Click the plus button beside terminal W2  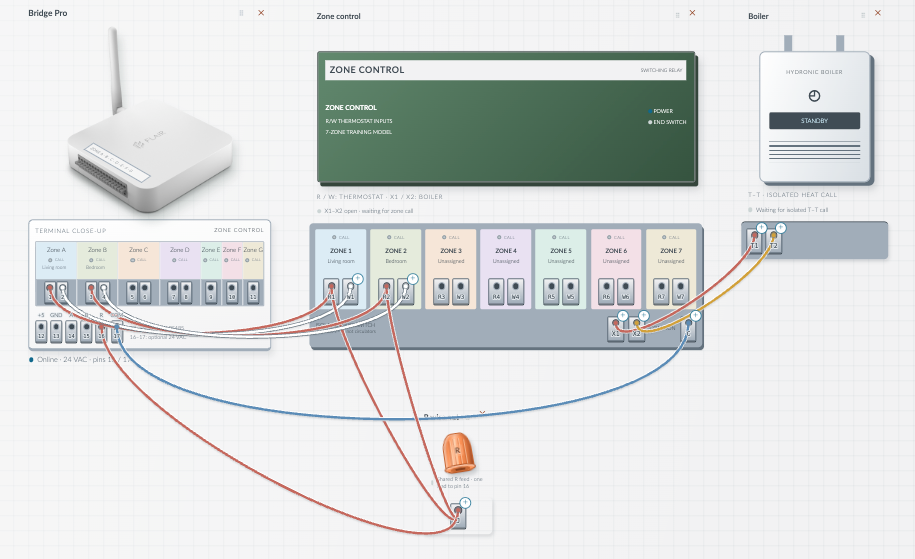tap(413, 279)
